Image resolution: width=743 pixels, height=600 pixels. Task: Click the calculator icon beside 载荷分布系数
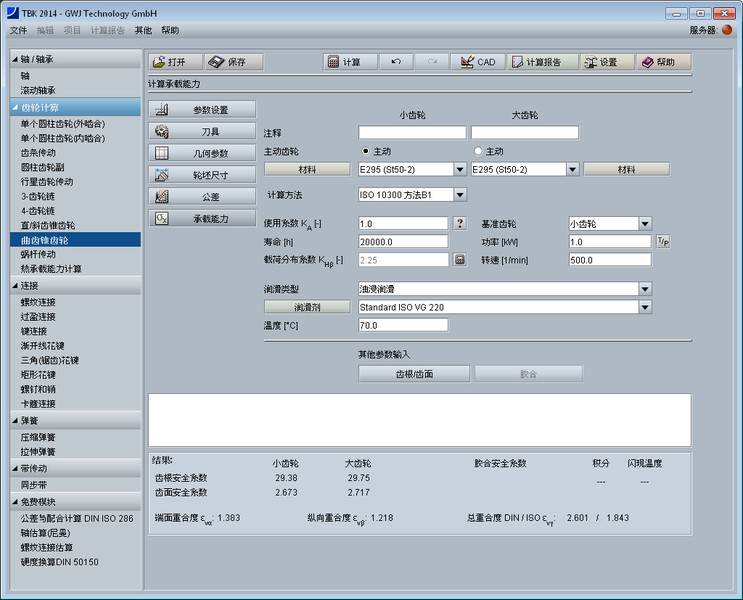(460, 260)
